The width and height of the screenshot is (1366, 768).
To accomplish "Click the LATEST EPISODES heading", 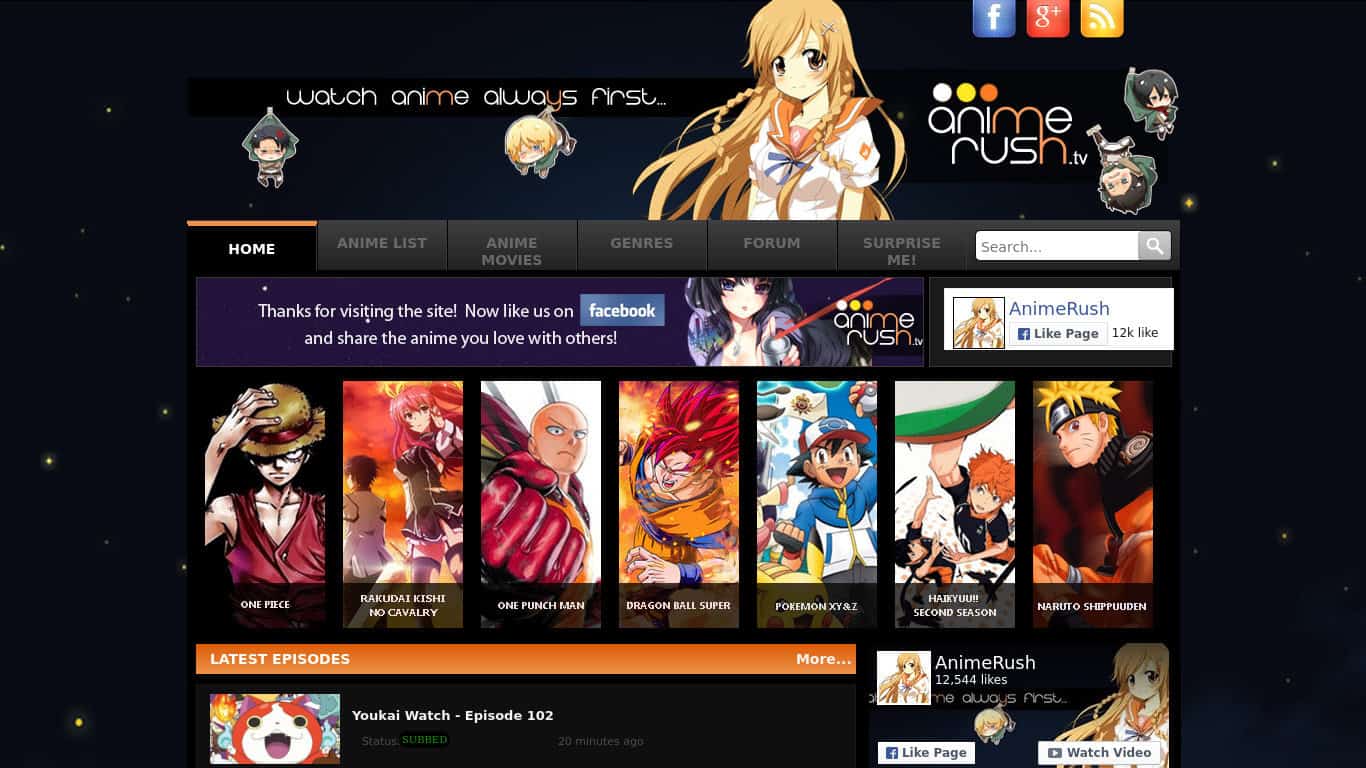I will click(x=280, y=659).
